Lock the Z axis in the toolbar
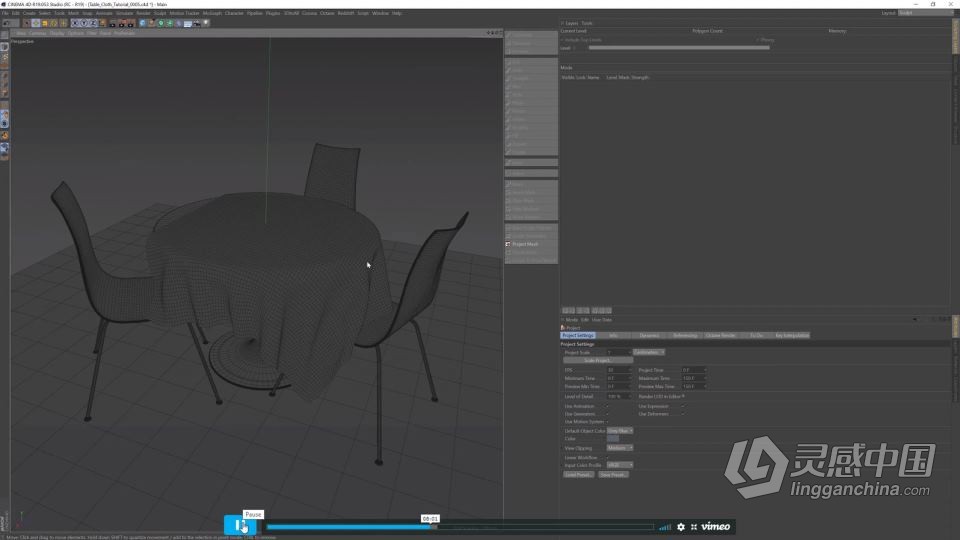Screen dimensions: 960x540 point(93,23)
